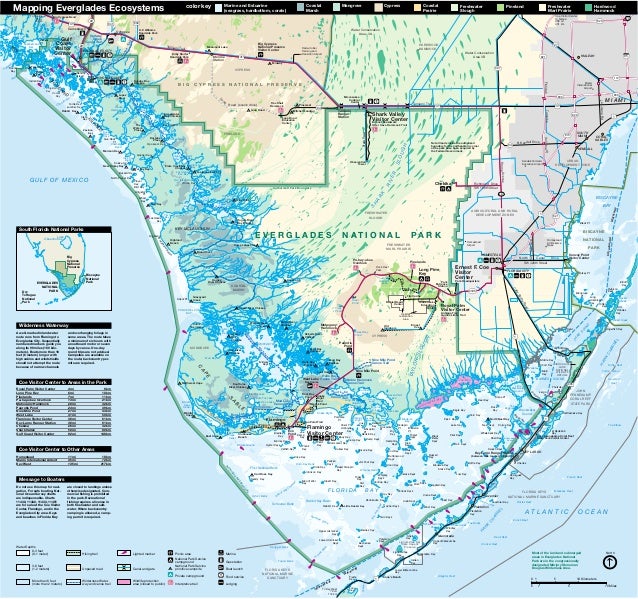Select the Hardwood Hammock color swatch
Screen dimensions: 638x599
coord(588,7)
